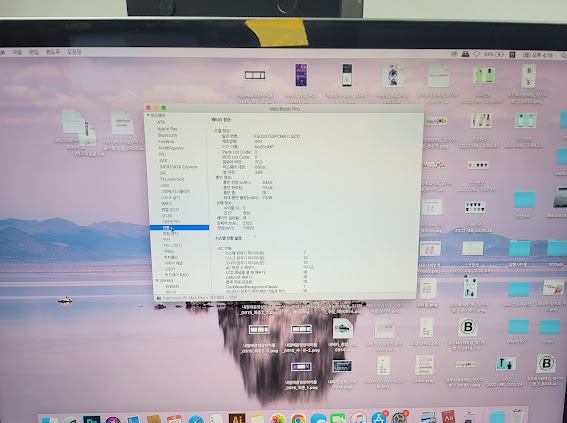Screen dimensions: 567x423
Task: Open Google Chrome in the Dock
Action: [x=298, y=419]
